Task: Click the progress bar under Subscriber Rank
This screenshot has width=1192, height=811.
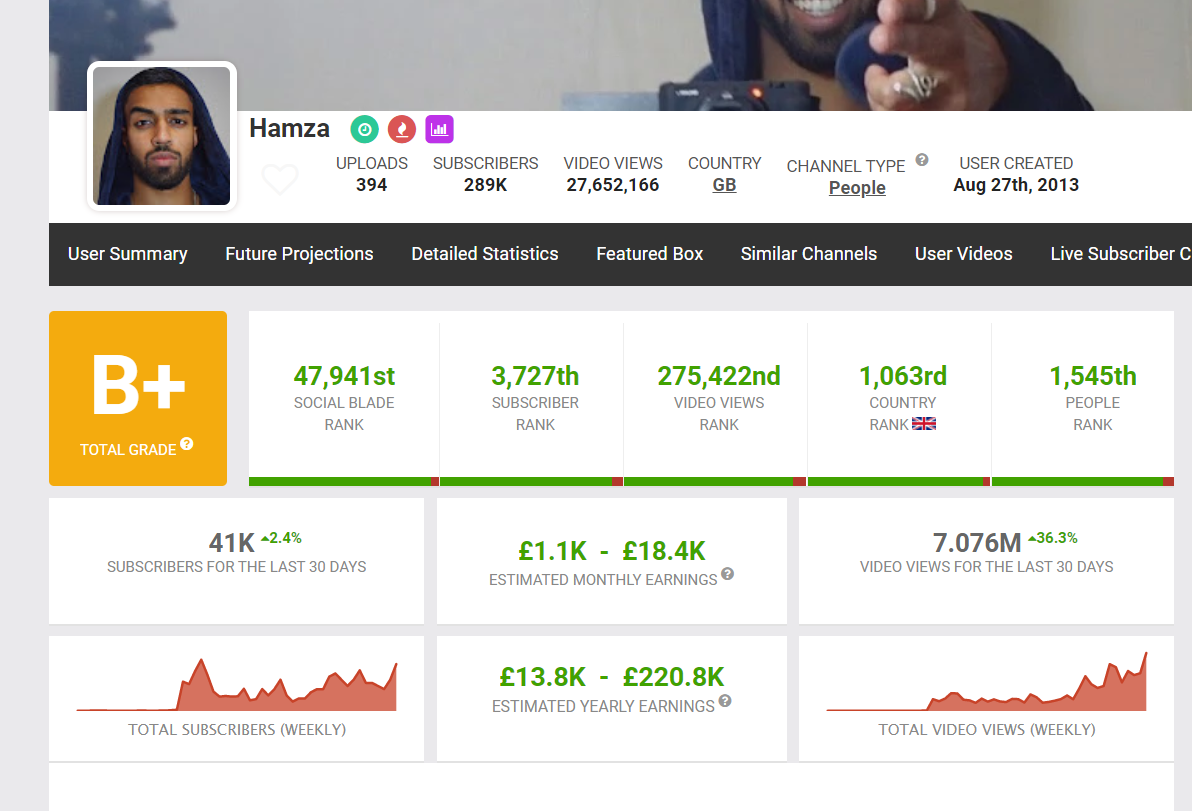Action: coord(531,482)
